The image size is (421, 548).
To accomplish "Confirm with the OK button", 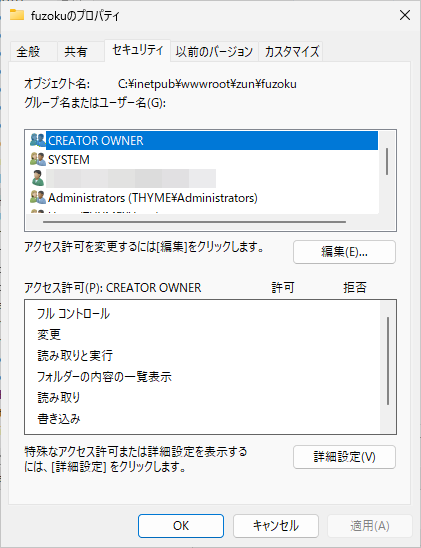I will (x=181, y=526).
